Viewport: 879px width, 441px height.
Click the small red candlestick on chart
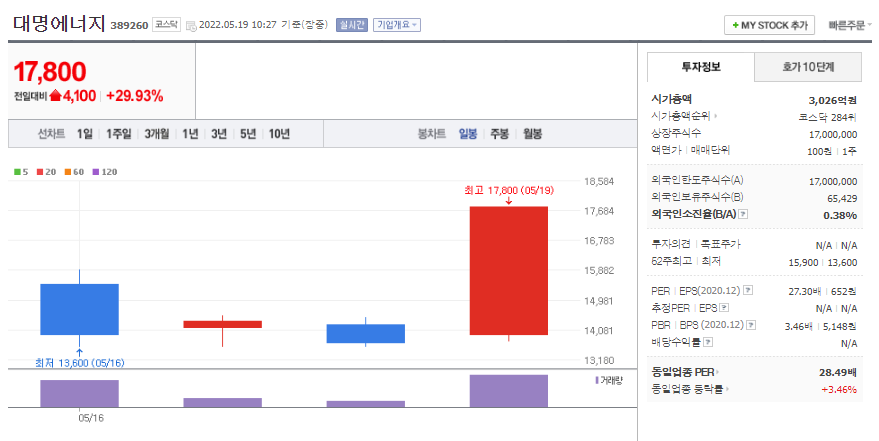[223, 324]
